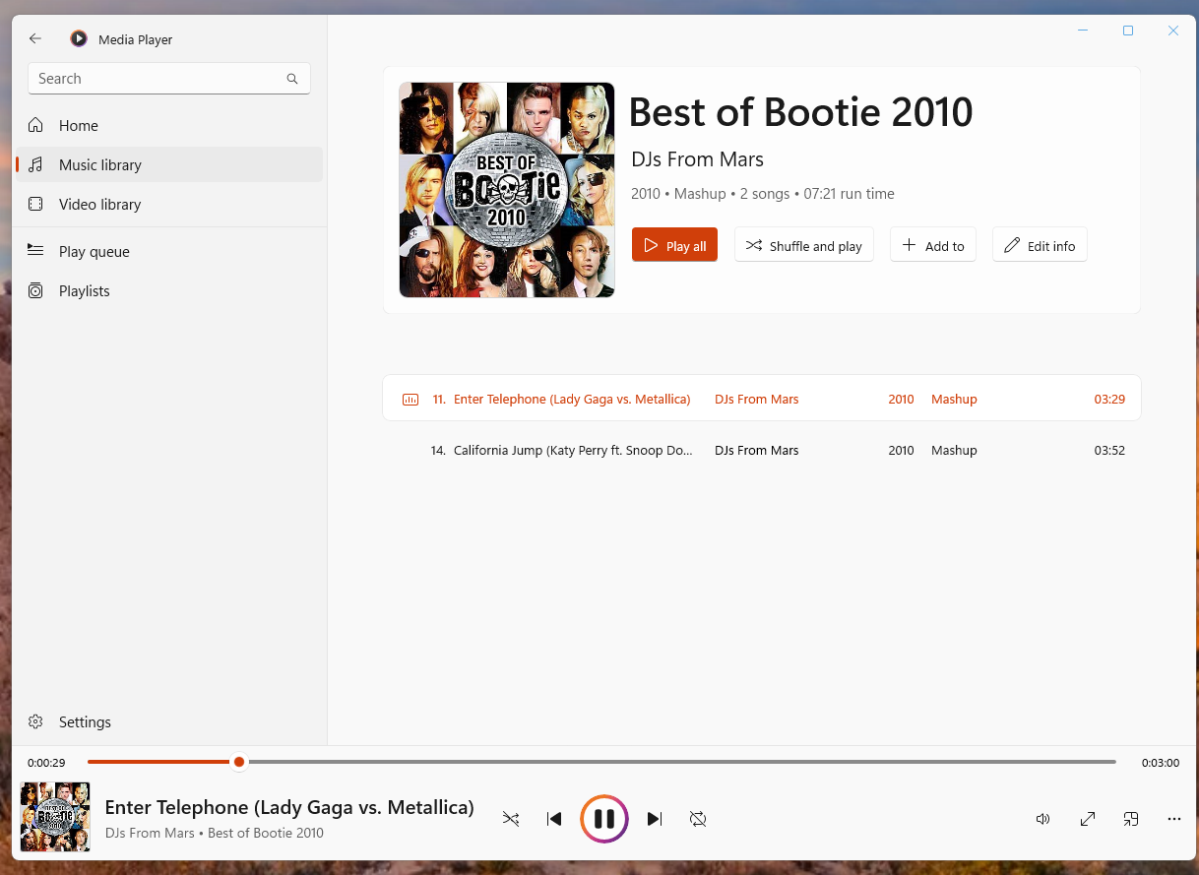Click the Best of Bootie album cover
Image resolution: width=1199 pixels, height=875 pixels.
pos(507,190)
